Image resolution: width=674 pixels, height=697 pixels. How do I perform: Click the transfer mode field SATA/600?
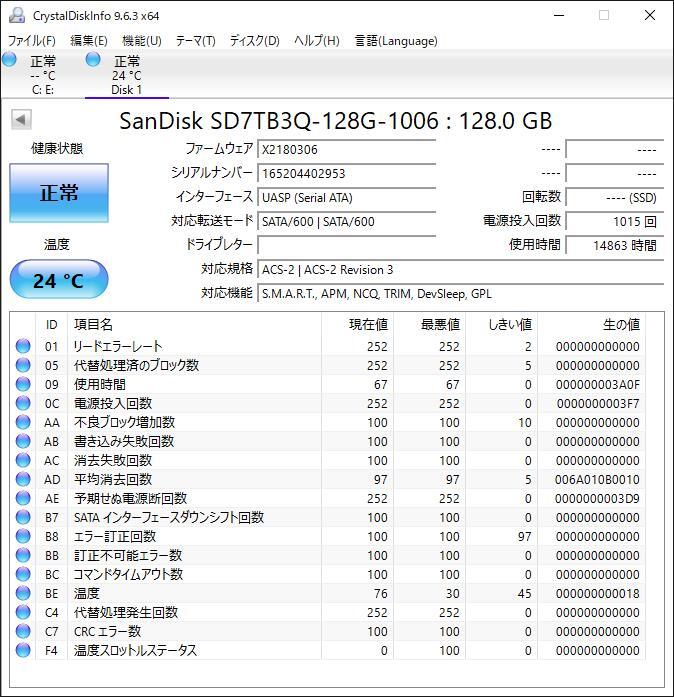point(346,221)
